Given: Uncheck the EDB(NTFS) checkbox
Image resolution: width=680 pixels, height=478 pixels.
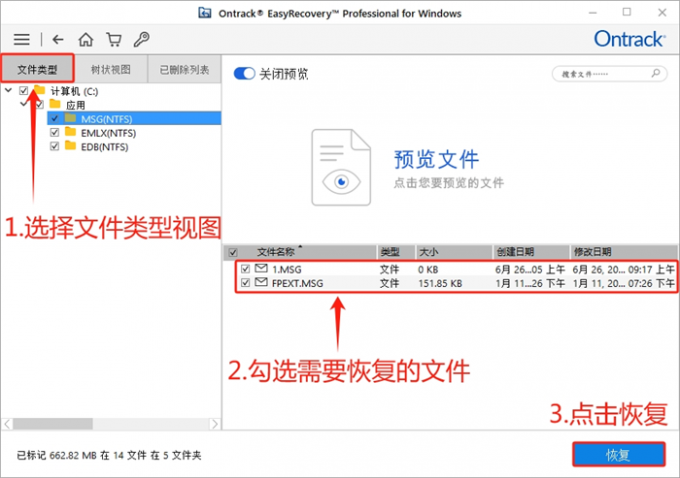Looking at the screenshot, I should [x=54, y=146].
